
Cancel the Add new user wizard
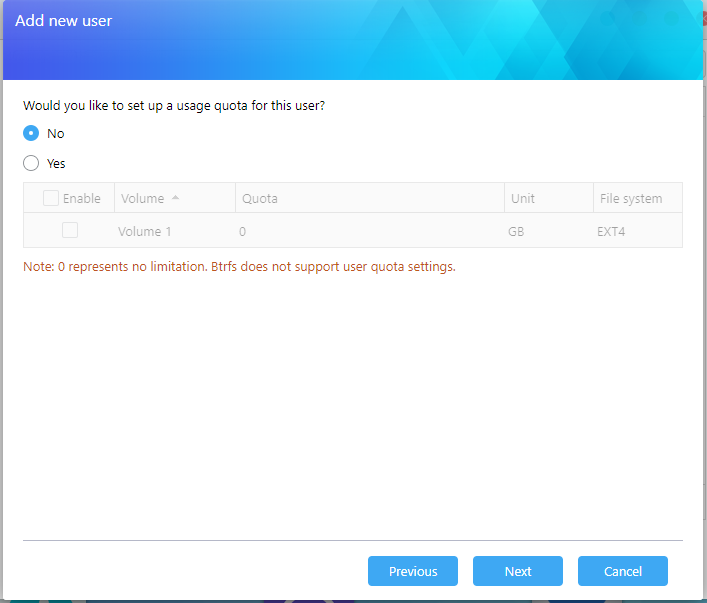click(x=623, y=571)
